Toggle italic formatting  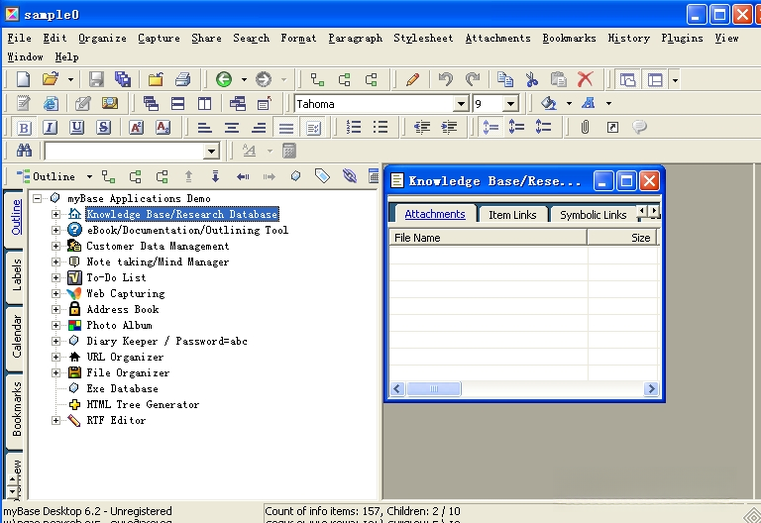tap(50, 128)
